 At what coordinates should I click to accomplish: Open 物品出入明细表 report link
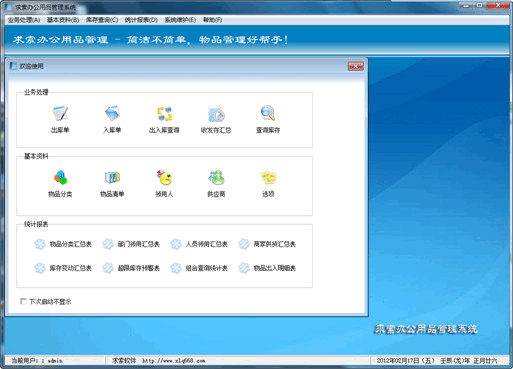click(275, 268)
